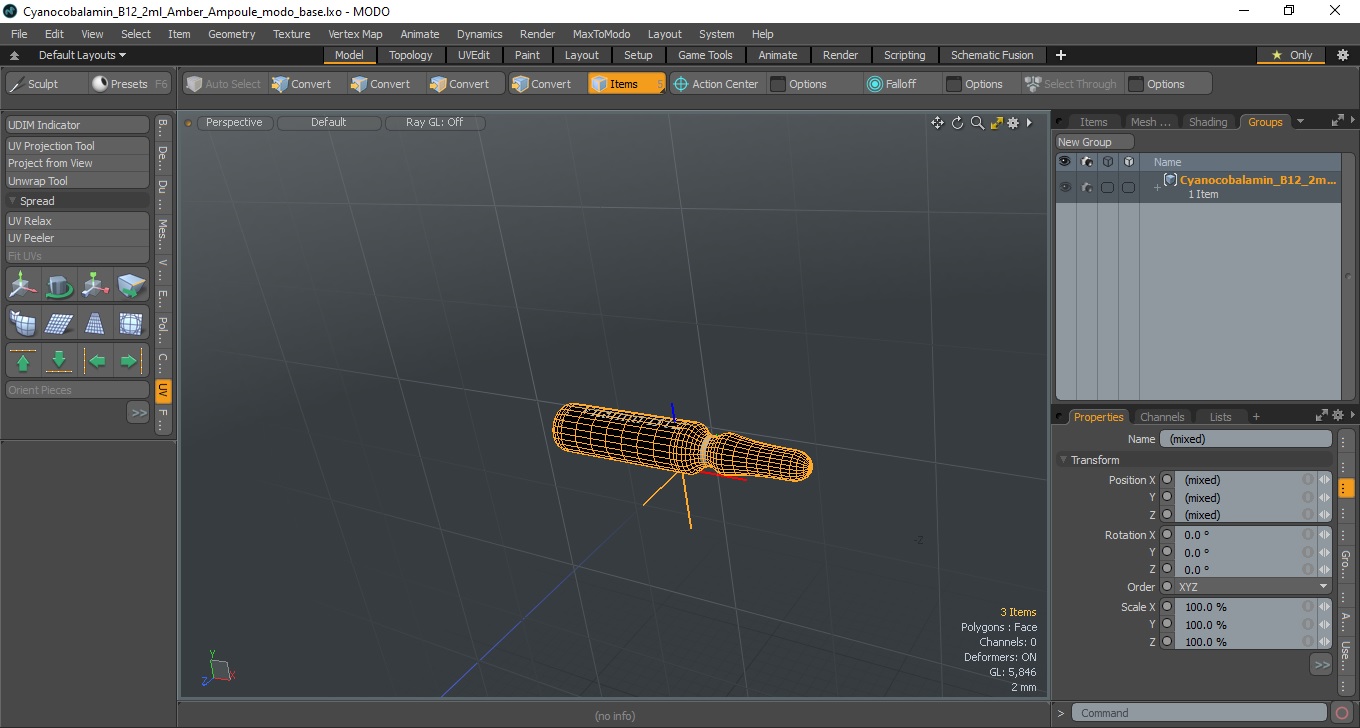Collapse the Transform section
This screenshot has width=1360, height=728.
pyautogui.click(x=1063, y=460)
